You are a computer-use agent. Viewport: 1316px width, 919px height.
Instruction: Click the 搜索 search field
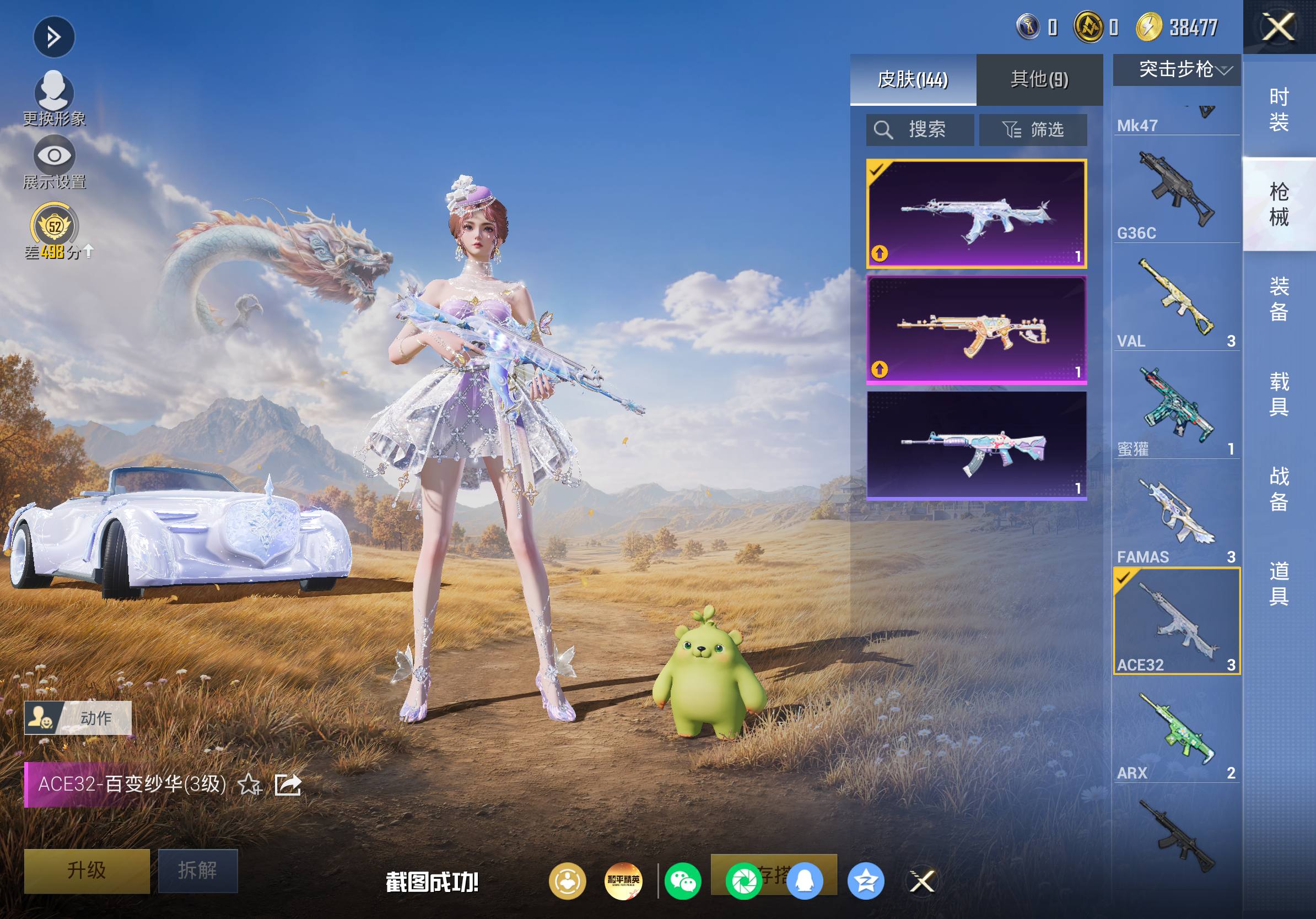click(x=920, y=130)
